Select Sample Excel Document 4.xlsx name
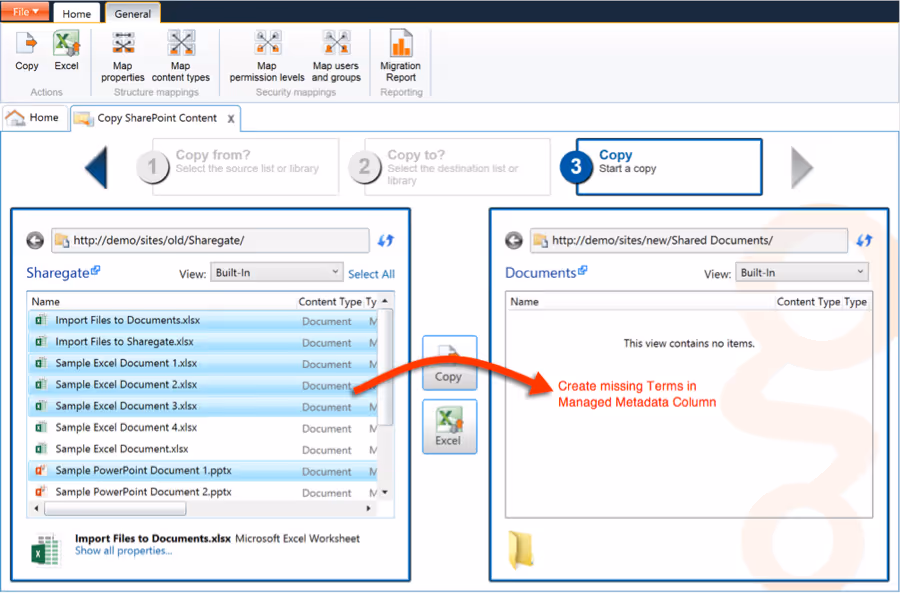Image resolution: width=900 pixels, height=593 pixels. (x=126, y=428)
